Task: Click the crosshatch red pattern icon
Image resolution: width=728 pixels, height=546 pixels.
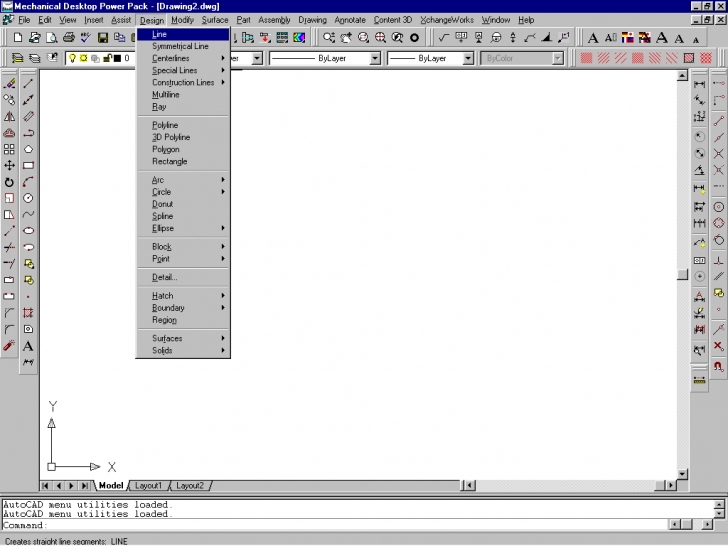Action: [706, 58]
